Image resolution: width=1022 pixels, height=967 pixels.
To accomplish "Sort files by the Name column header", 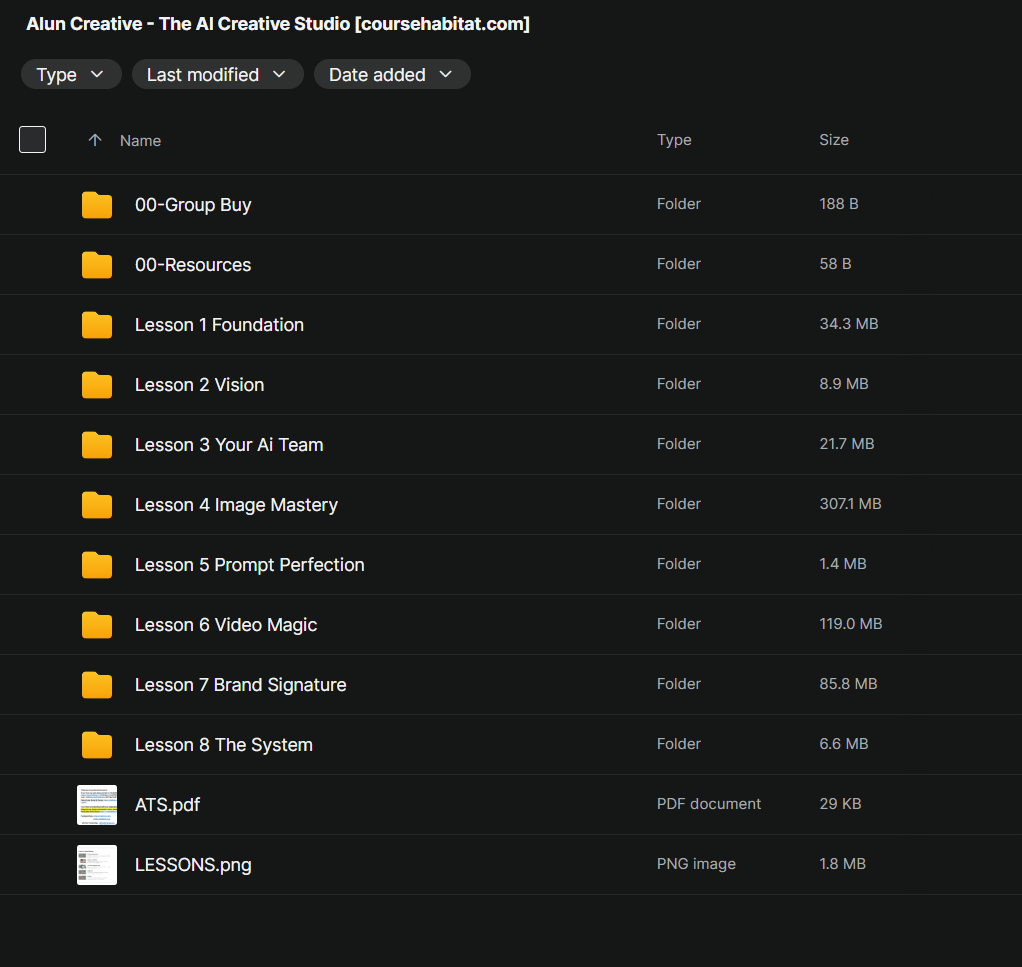I will [140, 141].
